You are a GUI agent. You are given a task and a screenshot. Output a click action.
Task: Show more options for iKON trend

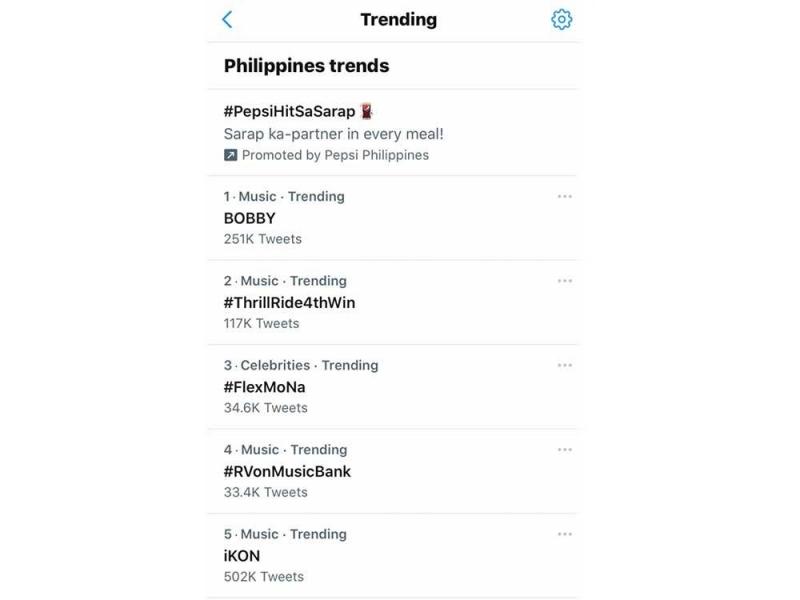[564, 534]
